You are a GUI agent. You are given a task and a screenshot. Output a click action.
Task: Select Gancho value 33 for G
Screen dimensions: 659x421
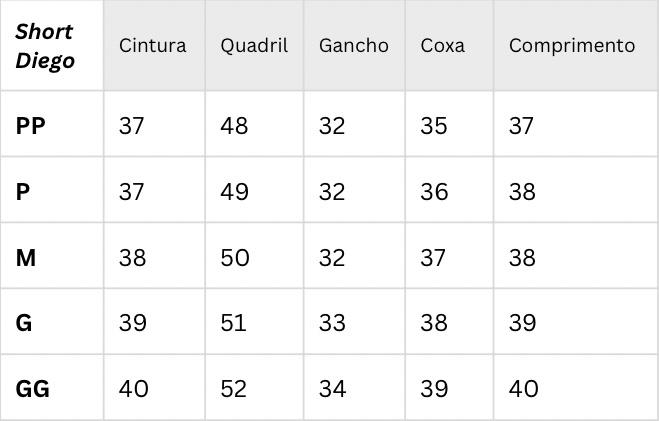pos(332,323)
